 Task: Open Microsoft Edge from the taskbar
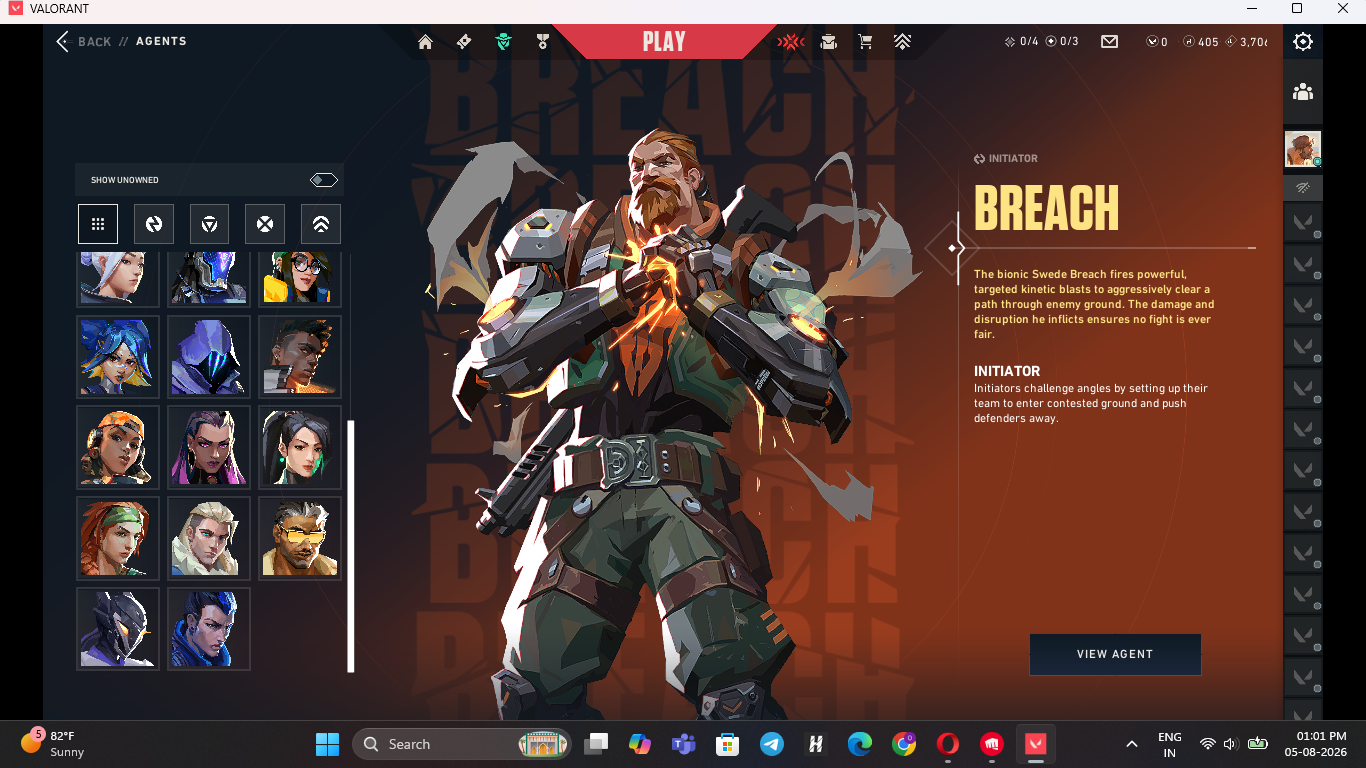tap(859, 744)
